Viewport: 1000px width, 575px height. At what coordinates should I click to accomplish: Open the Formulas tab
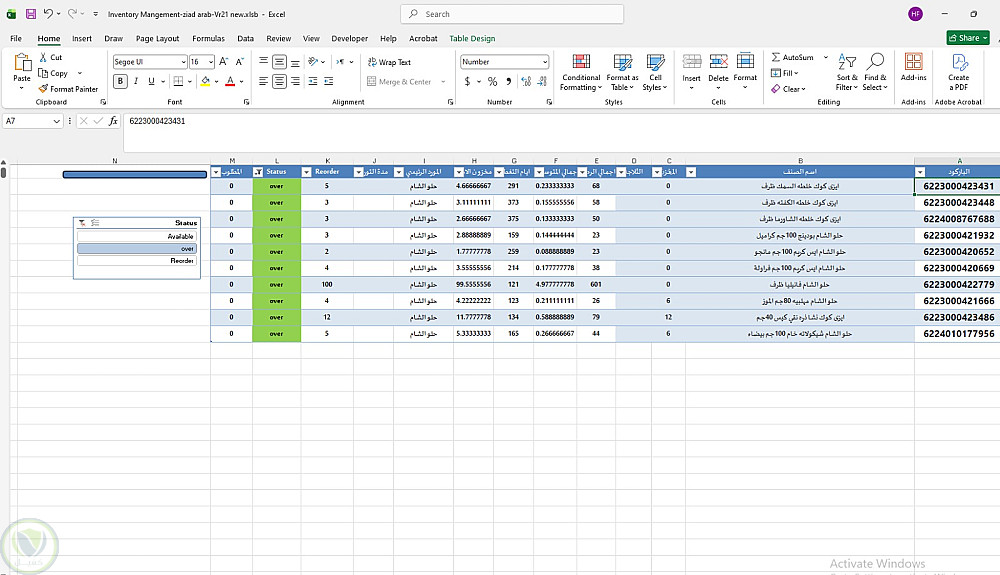(x=209, y=38)
